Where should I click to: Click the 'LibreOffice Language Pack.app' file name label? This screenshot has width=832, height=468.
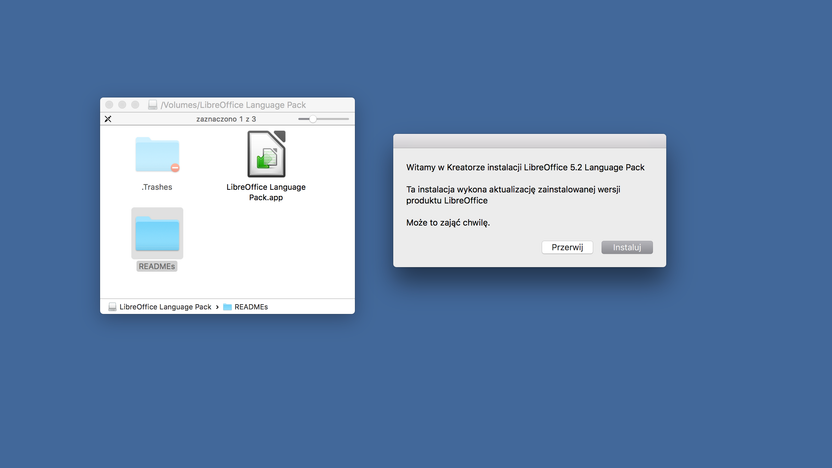click(x=266, y=192)
